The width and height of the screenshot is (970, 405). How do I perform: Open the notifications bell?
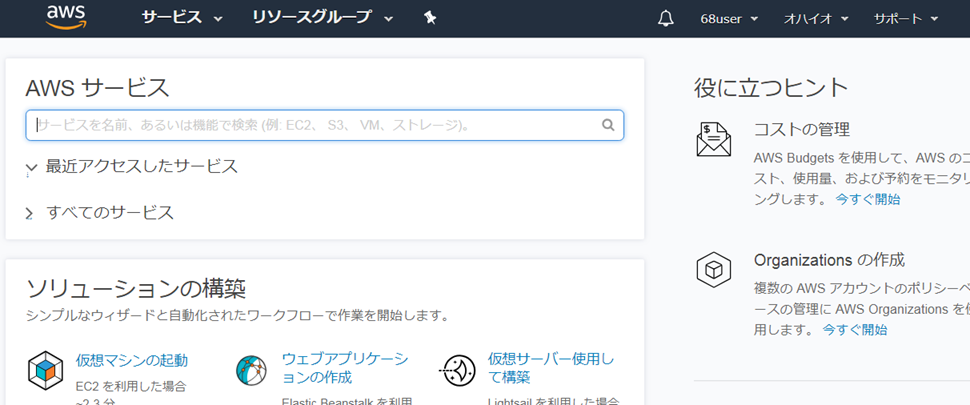[666, 18]
